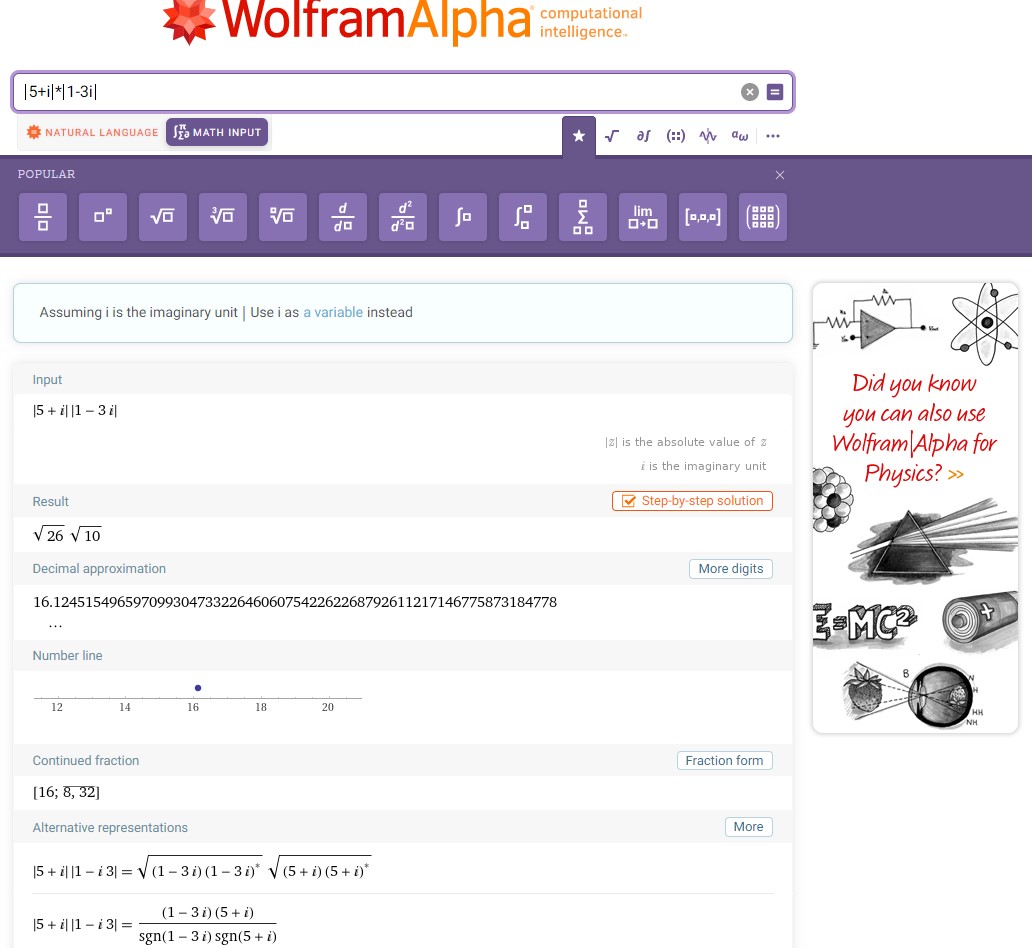Screen dimensions: 1032x948
Task: Insert an indefinite integral template
Action: 463,217
